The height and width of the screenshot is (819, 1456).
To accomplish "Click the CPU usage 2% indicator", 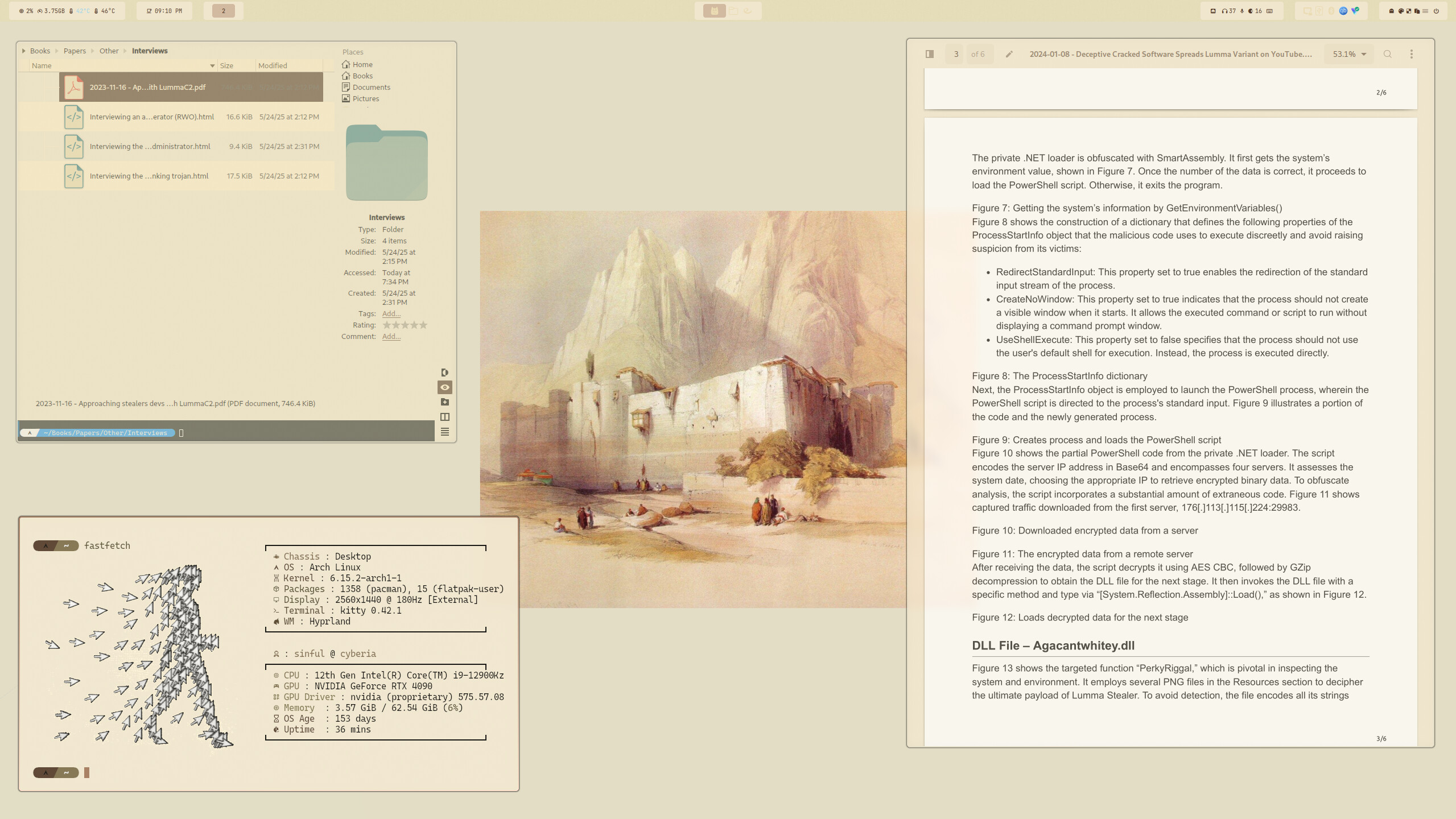I will 26,11.
